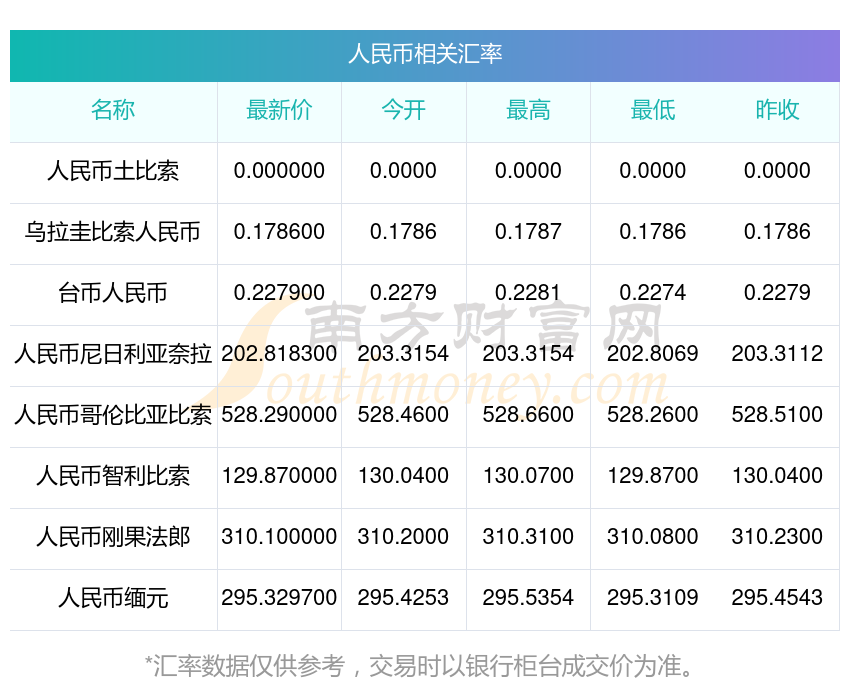850x697 pixels.
Task: Click the latest price 202.818300
Action: click(279, 354)
